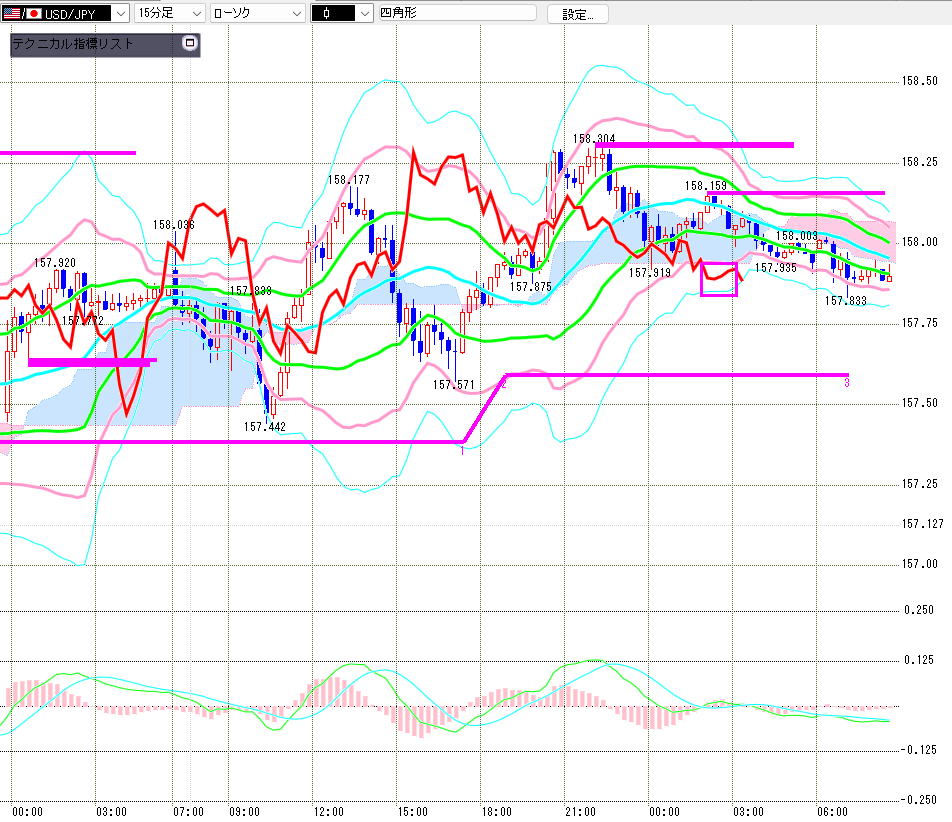
Task: Select the small magenta rectangle drawn on chart
Action: click(719, 279)
